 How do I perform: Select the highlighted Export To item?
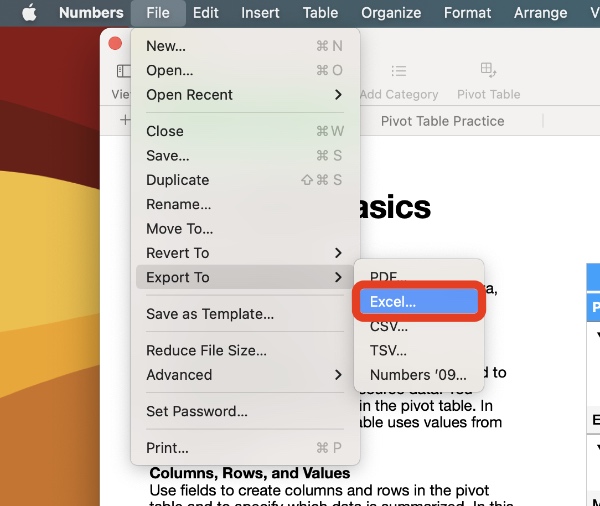(x=245, y=277)
